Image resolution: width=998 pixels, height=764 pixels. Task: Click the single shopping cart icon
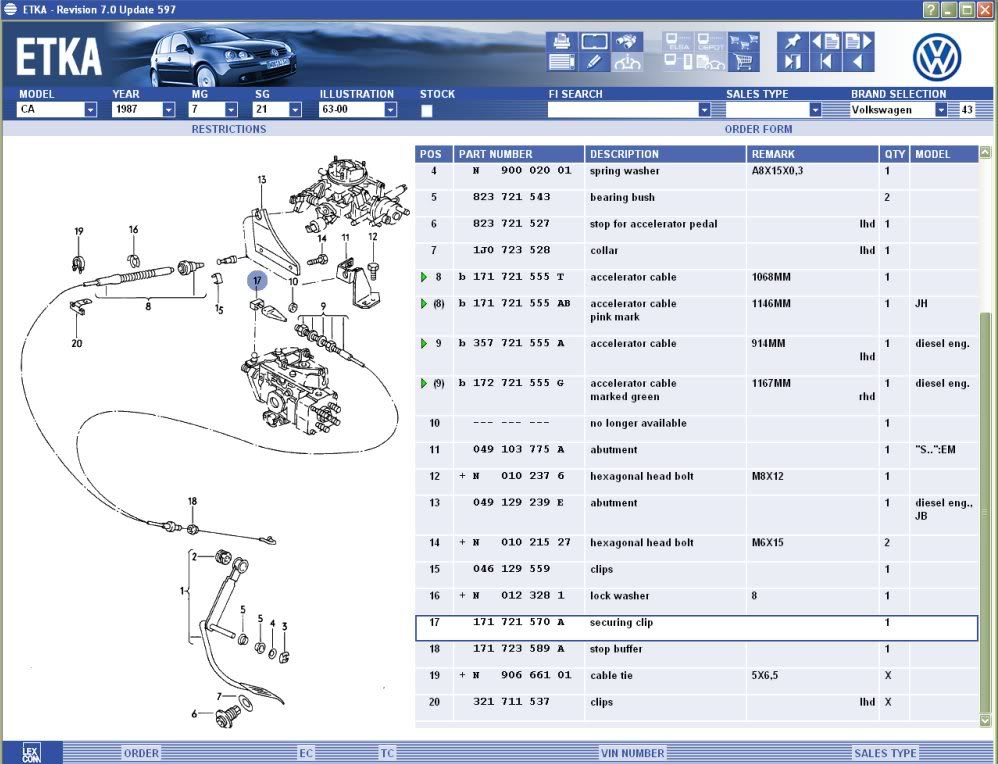click(743, 62)
